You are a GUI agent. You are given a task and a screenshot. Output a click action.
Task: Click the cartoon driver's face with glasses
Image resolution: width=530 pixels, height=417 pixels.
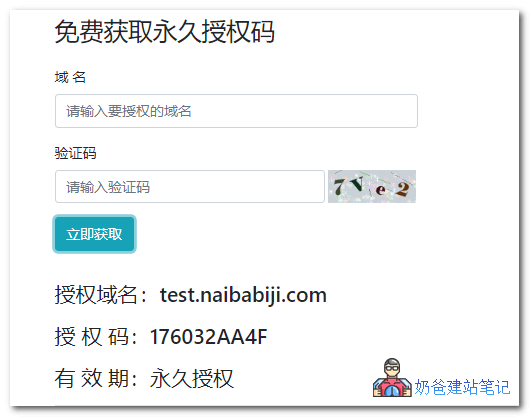pyautogui.click(x=392, y=367)
